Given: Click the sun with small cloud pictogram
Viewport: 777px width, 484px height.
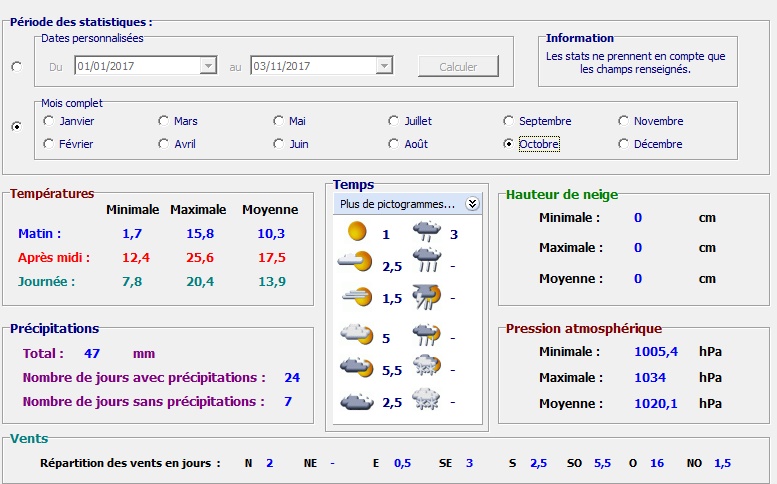Looking at the screenshot, I should pos(355,261).
